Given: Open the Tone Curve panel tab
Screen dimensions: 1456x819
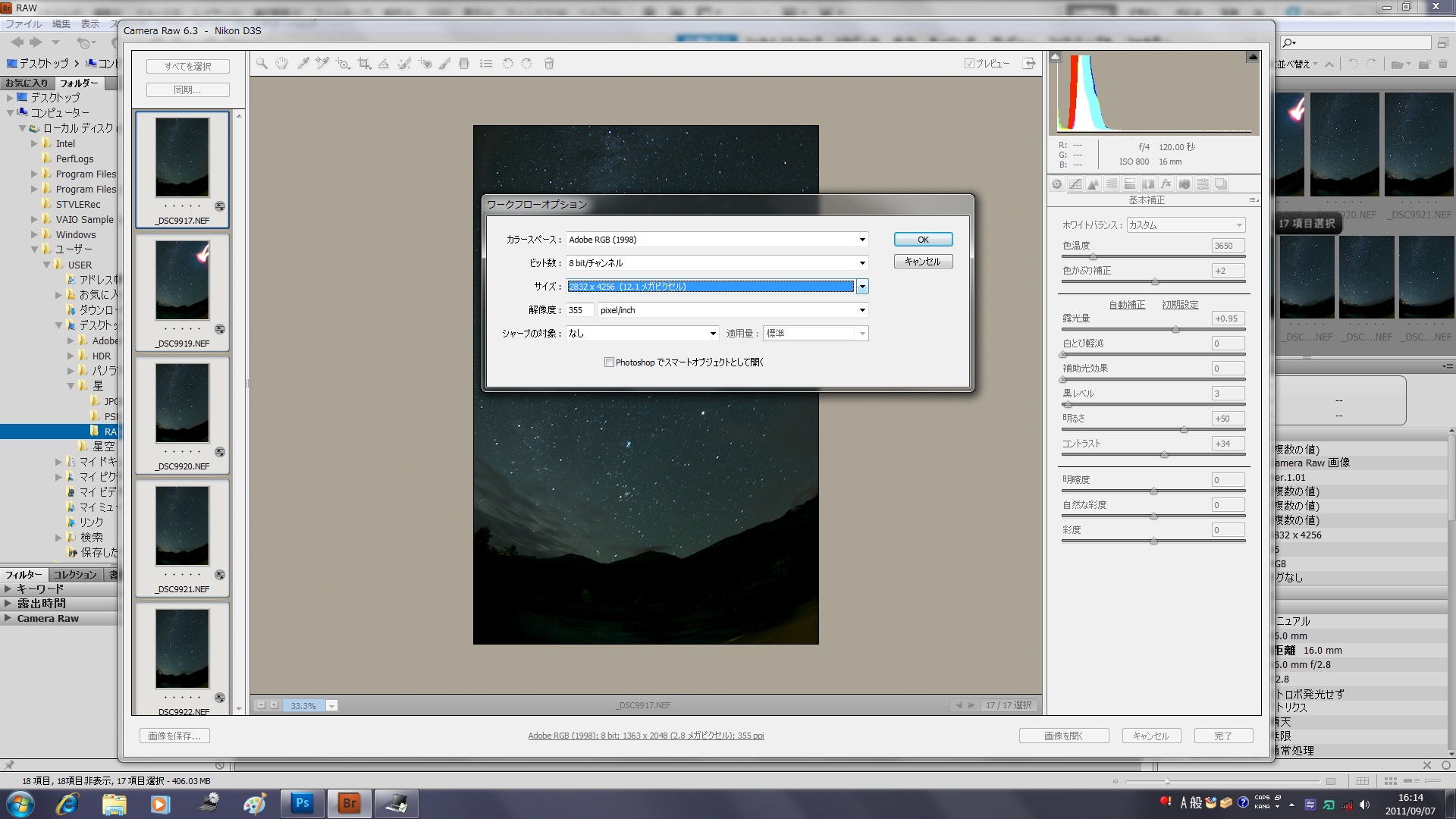Looking at the screenshot, I should [x=1075, y=184].
